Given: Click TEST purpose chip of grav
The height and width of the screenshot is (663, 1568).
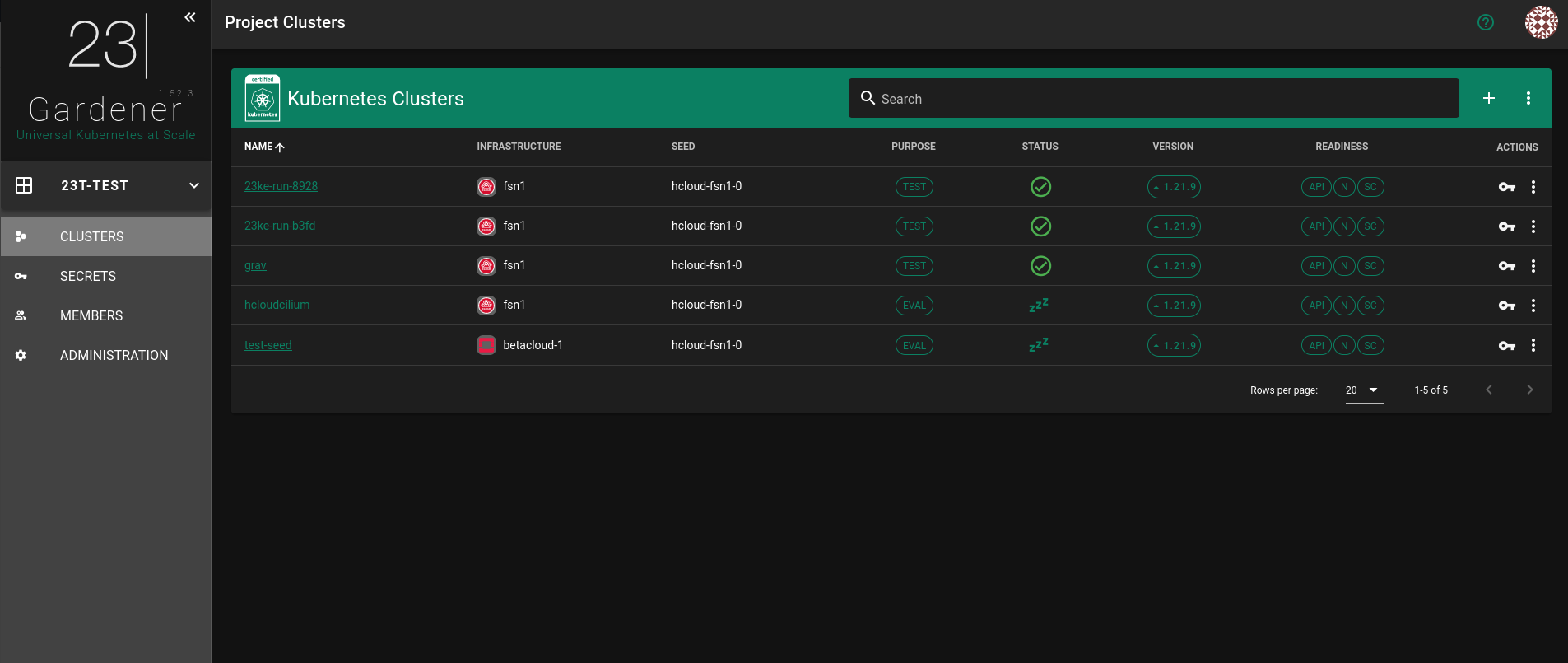Looking at the screenshot, I should tap(914, 266).
